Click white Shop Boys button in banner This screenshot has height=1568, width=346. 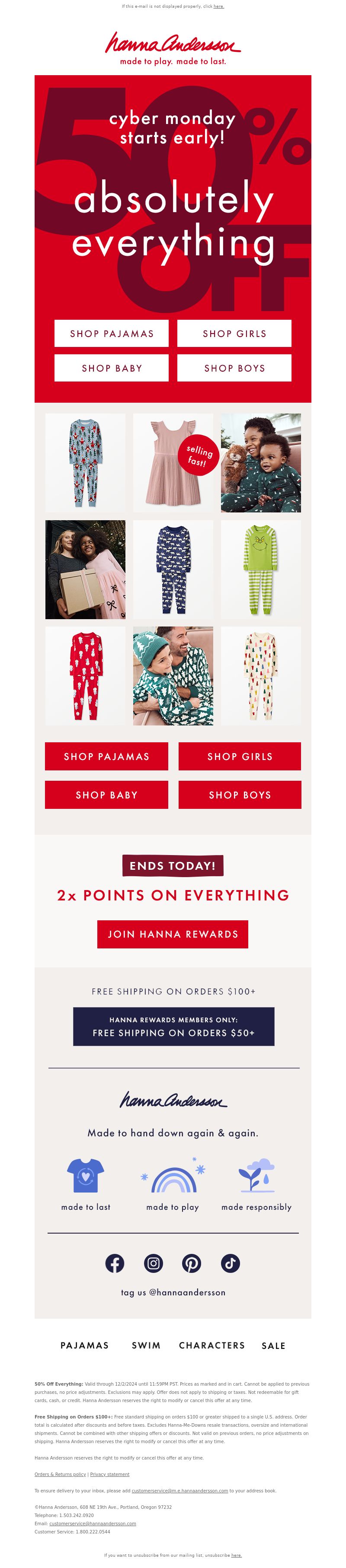pos(234,368)
